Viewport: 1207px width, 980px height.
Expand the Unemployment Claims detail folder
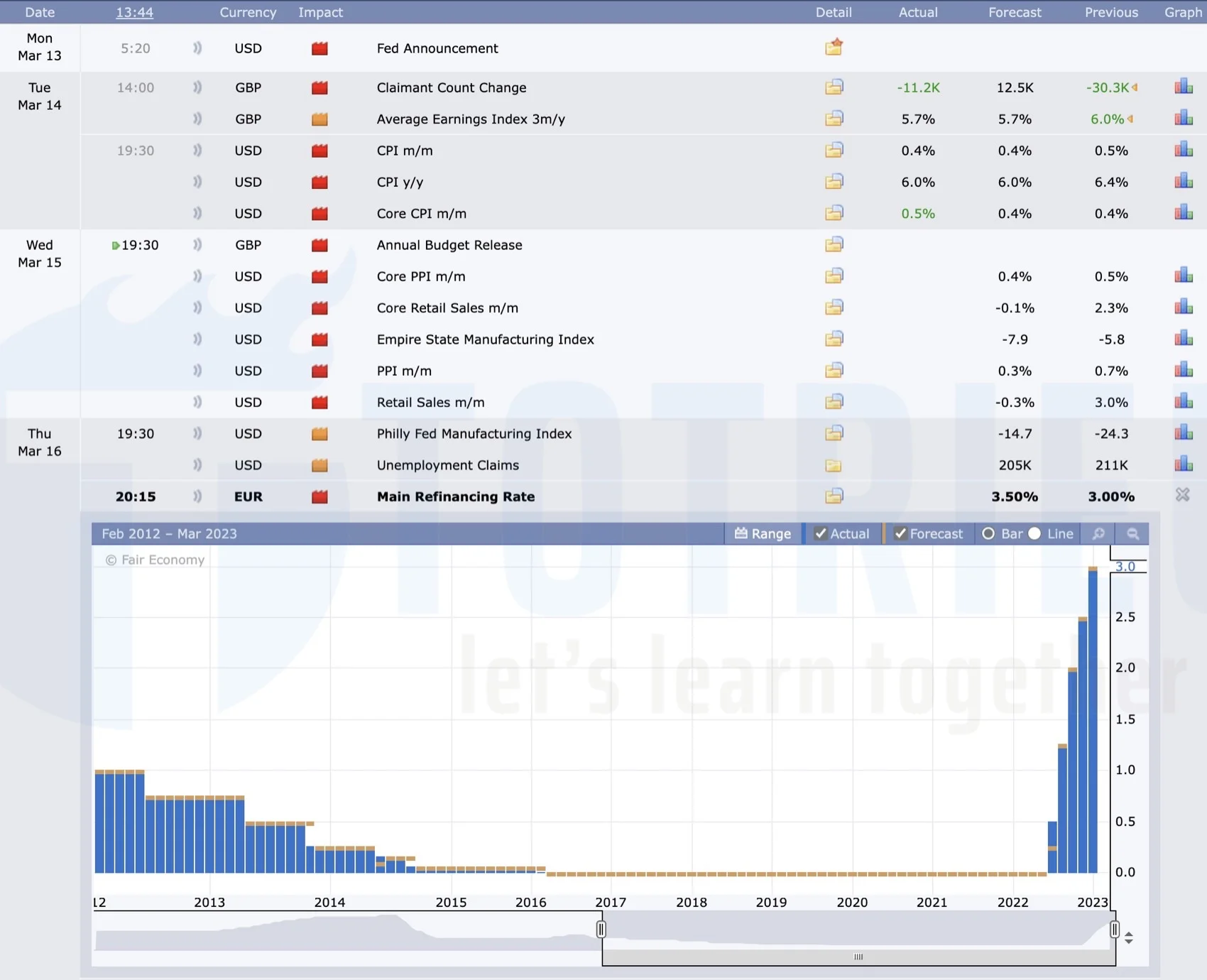click(x=834, y=465)
